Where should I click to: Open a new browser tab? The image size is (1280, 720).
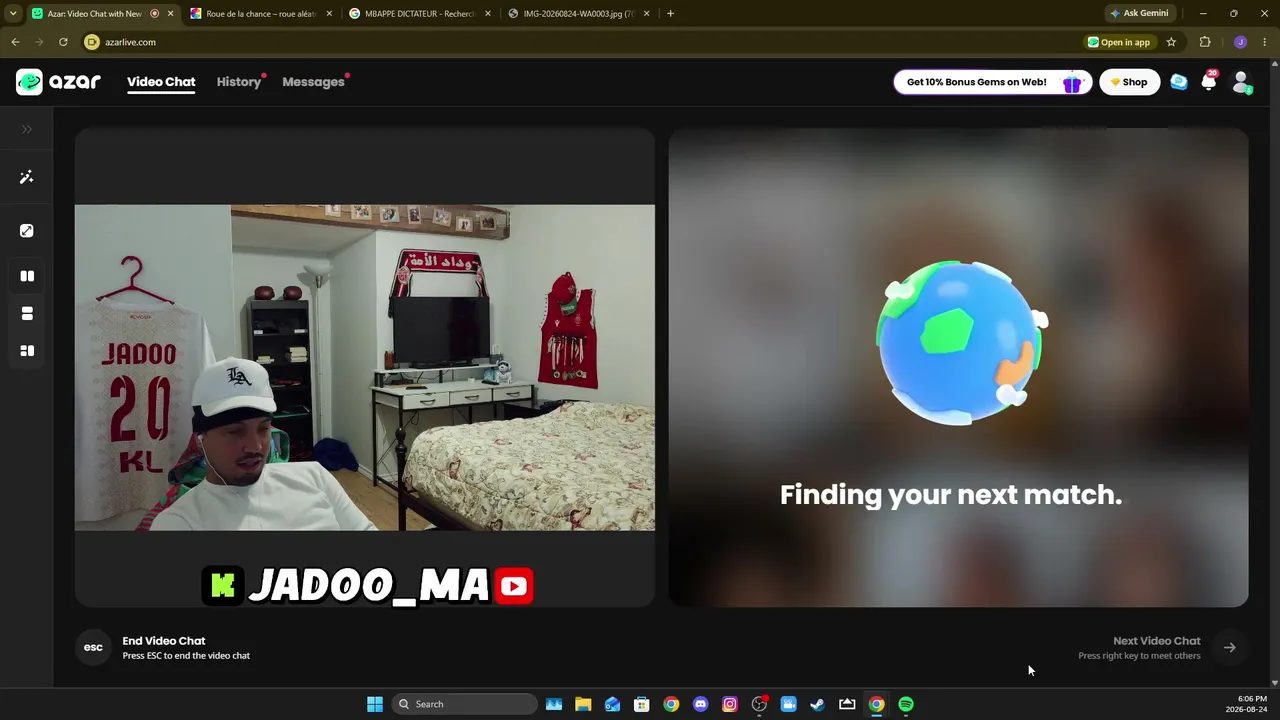tap(670, 14)
